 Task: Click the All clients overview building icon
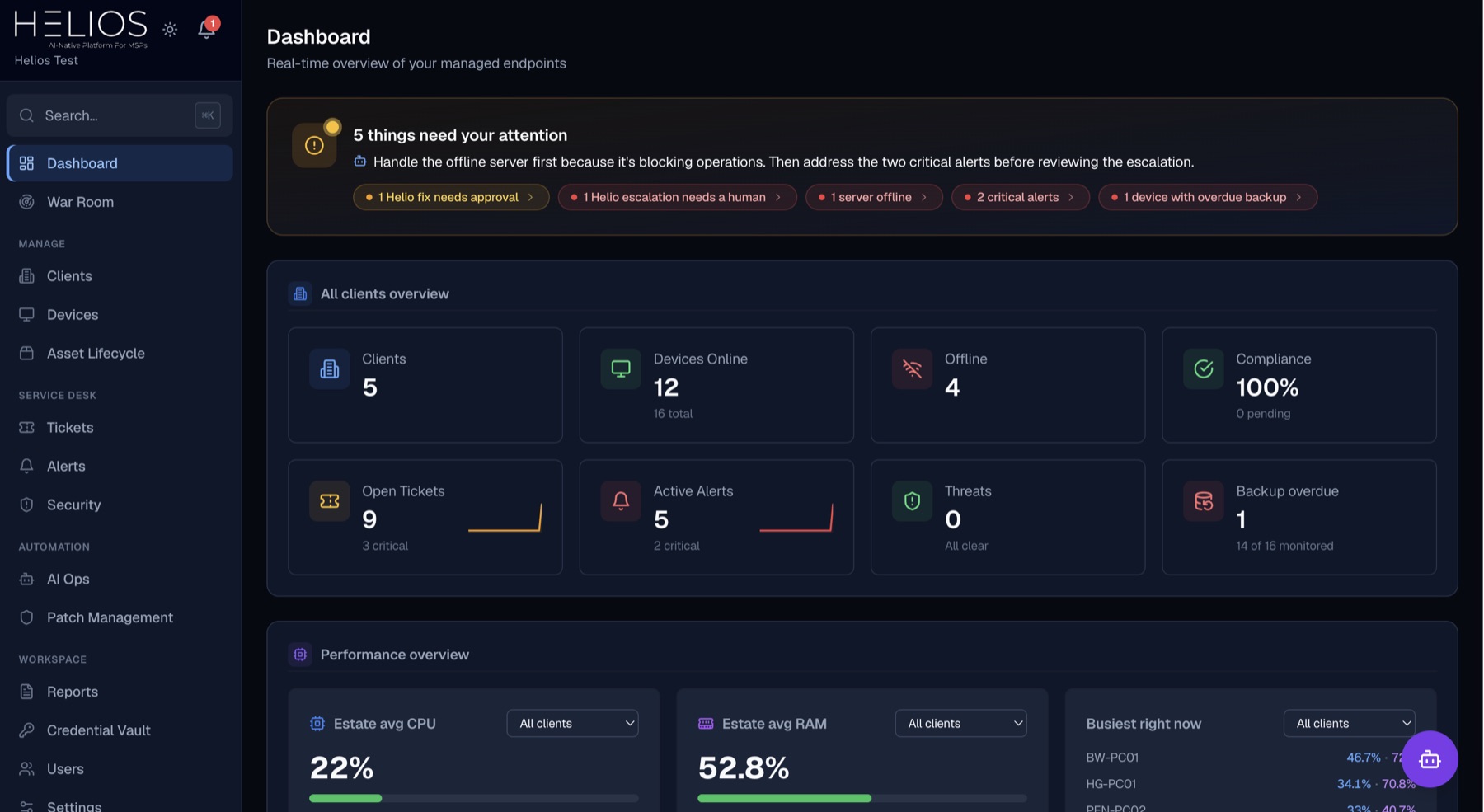pos(300,294)
